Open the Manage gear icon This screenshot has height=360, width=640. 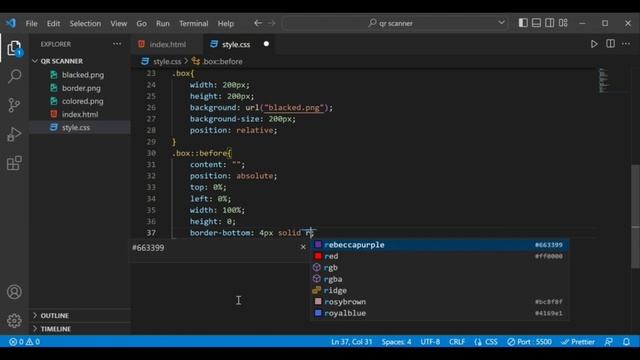point(14,320)
